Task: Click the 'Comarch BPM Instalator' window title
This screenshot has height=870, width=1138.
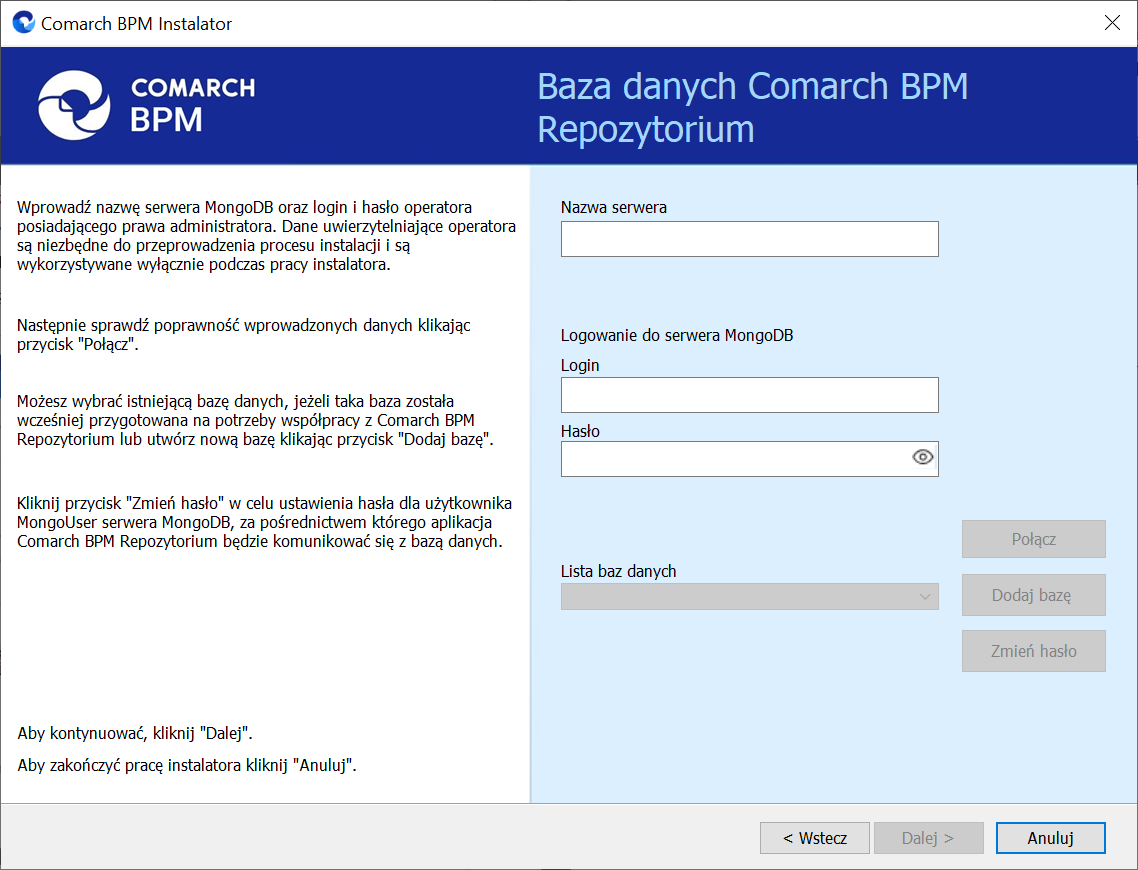Action: [136, 24]
